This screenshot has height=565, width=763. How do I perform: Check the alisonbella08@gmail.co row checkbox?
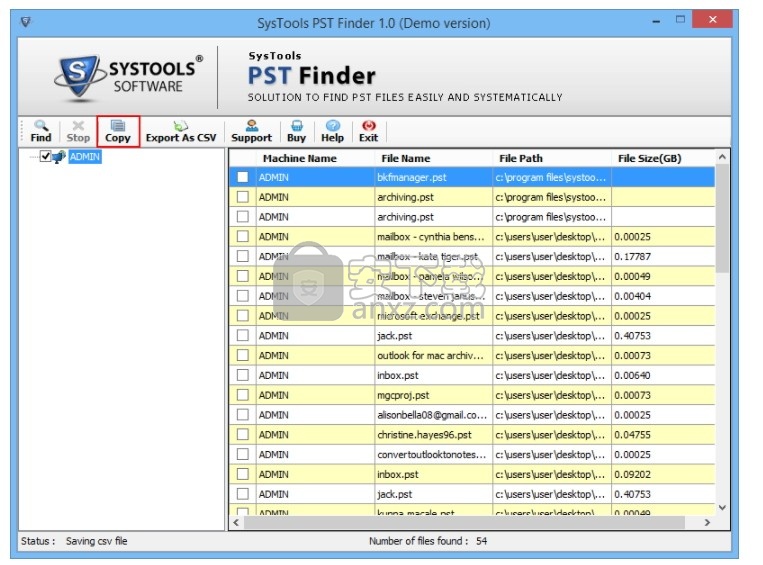point(242,415)
